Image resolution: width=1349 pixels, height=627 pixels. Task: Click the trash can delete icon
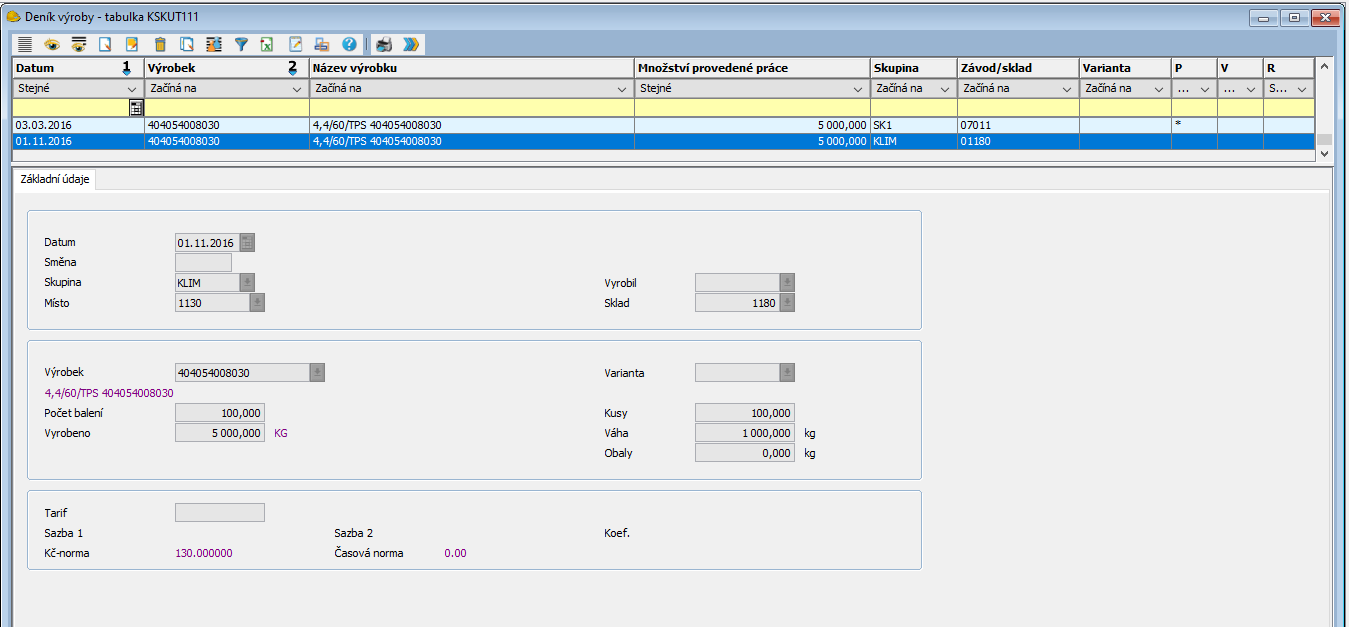(x=160, y=44)
